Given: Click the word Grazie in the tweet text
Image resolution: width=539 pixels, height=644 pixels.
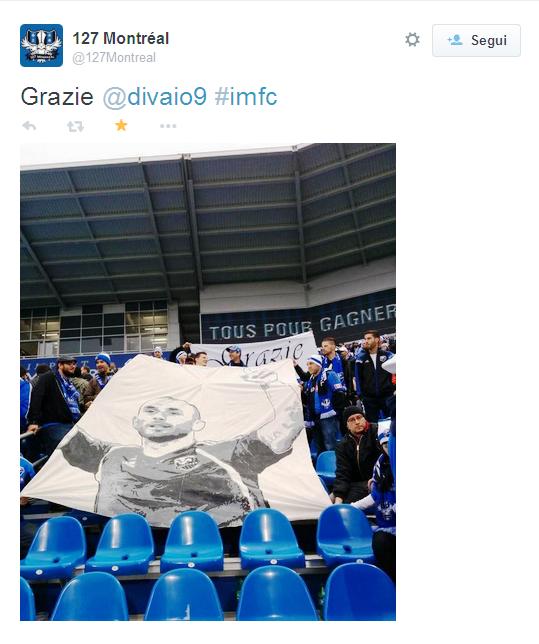Looking at the screenshot, I should coord(57,97).
